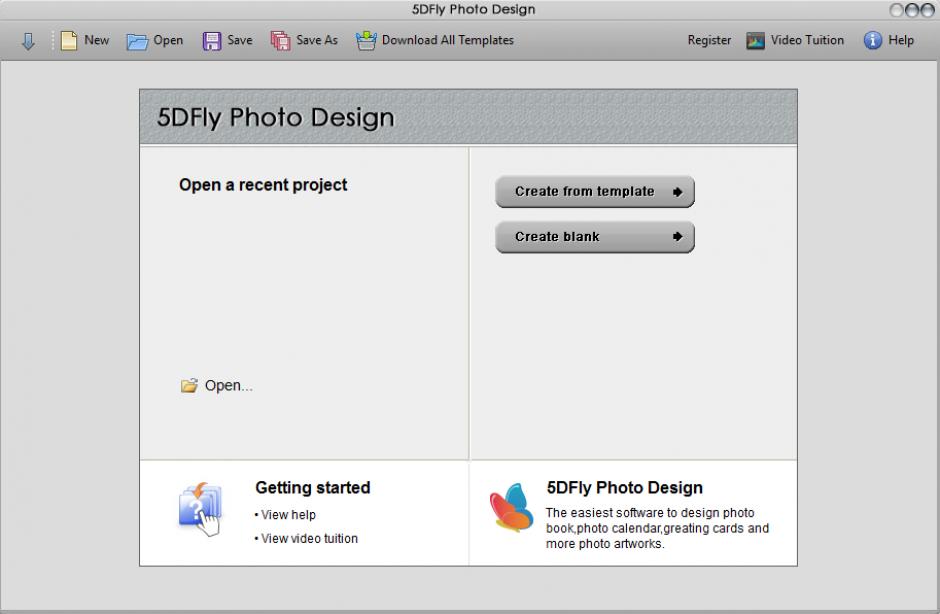The height and width of the screenshot is (614, 940).
Task: Click the Create from template button
Action: (x=595, y=192)
